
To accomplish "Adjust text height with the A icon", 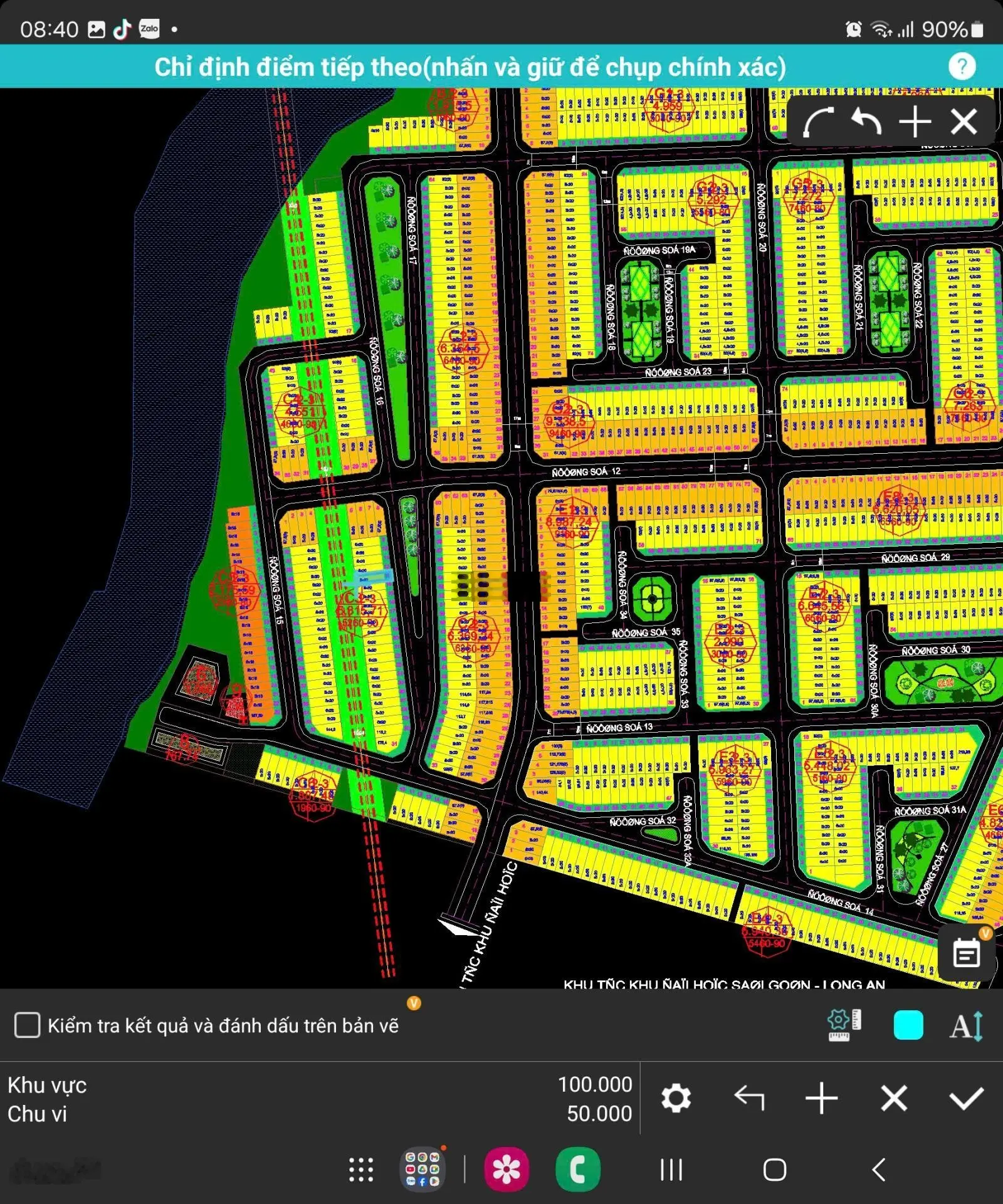I will pos(967,1026).
